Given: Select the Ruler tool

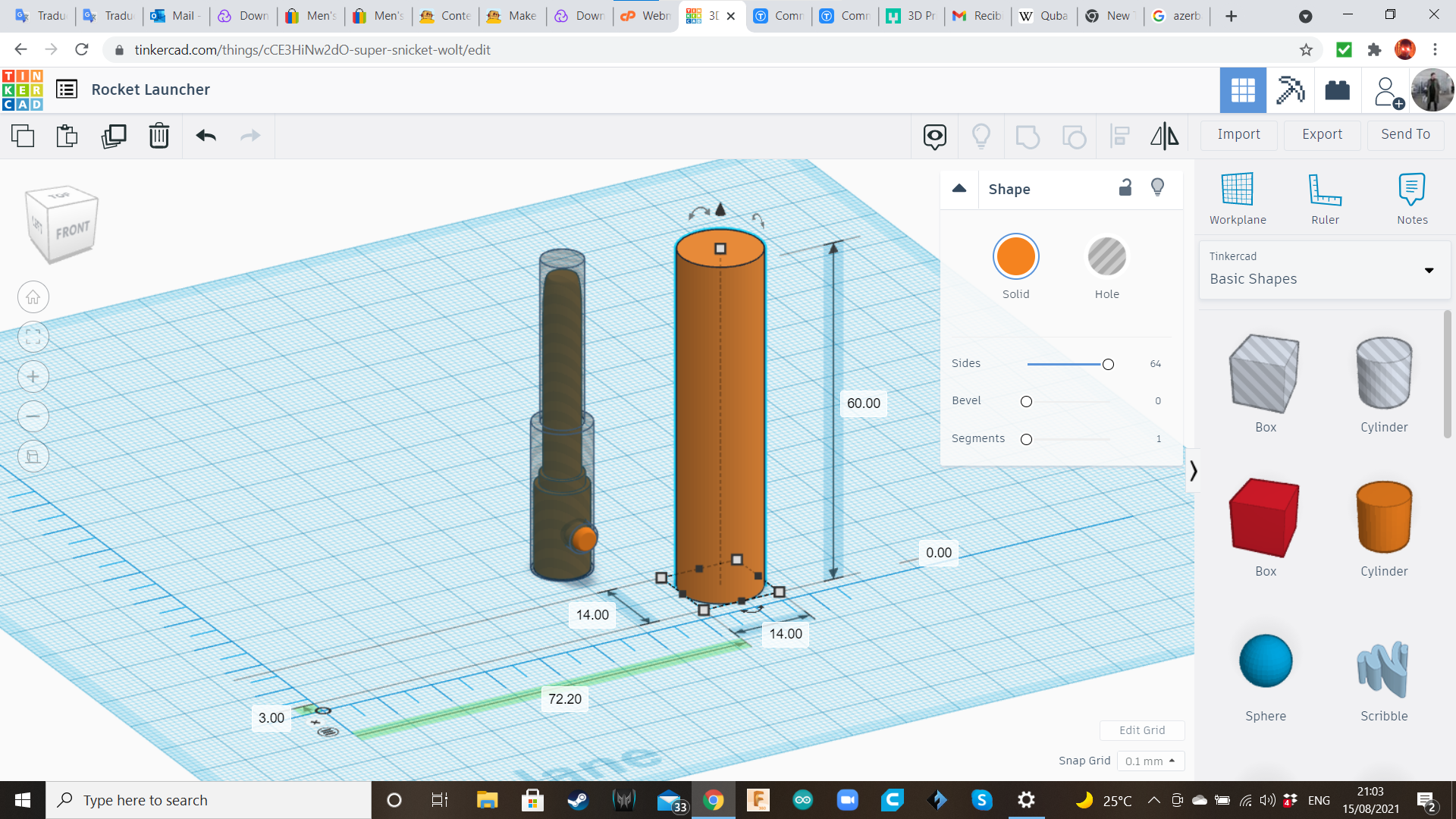Looking at the screenshot, I should click(1325, 197).
